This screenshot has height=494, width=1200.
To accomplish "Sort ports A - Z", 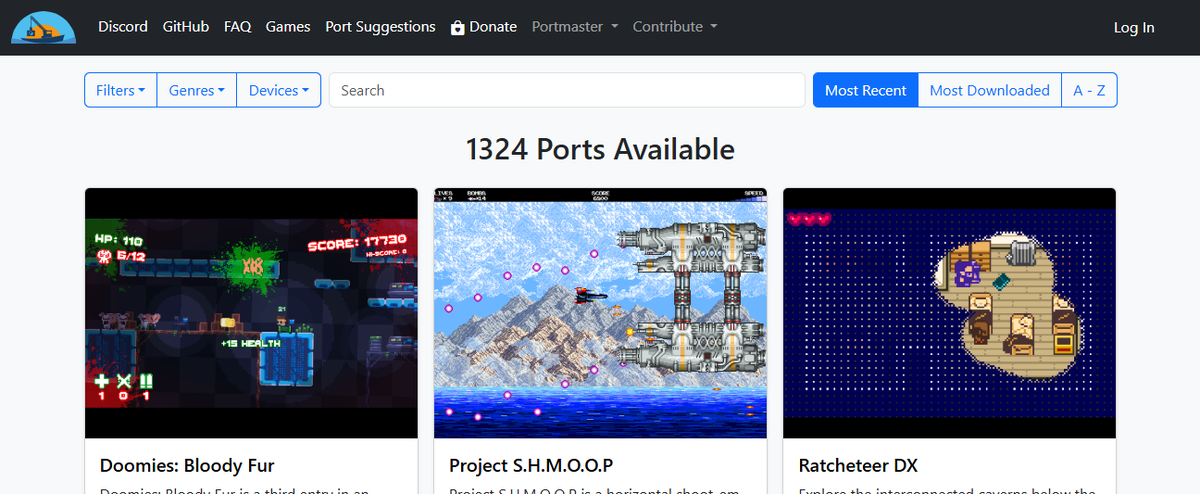I will tap(1089, 90).
